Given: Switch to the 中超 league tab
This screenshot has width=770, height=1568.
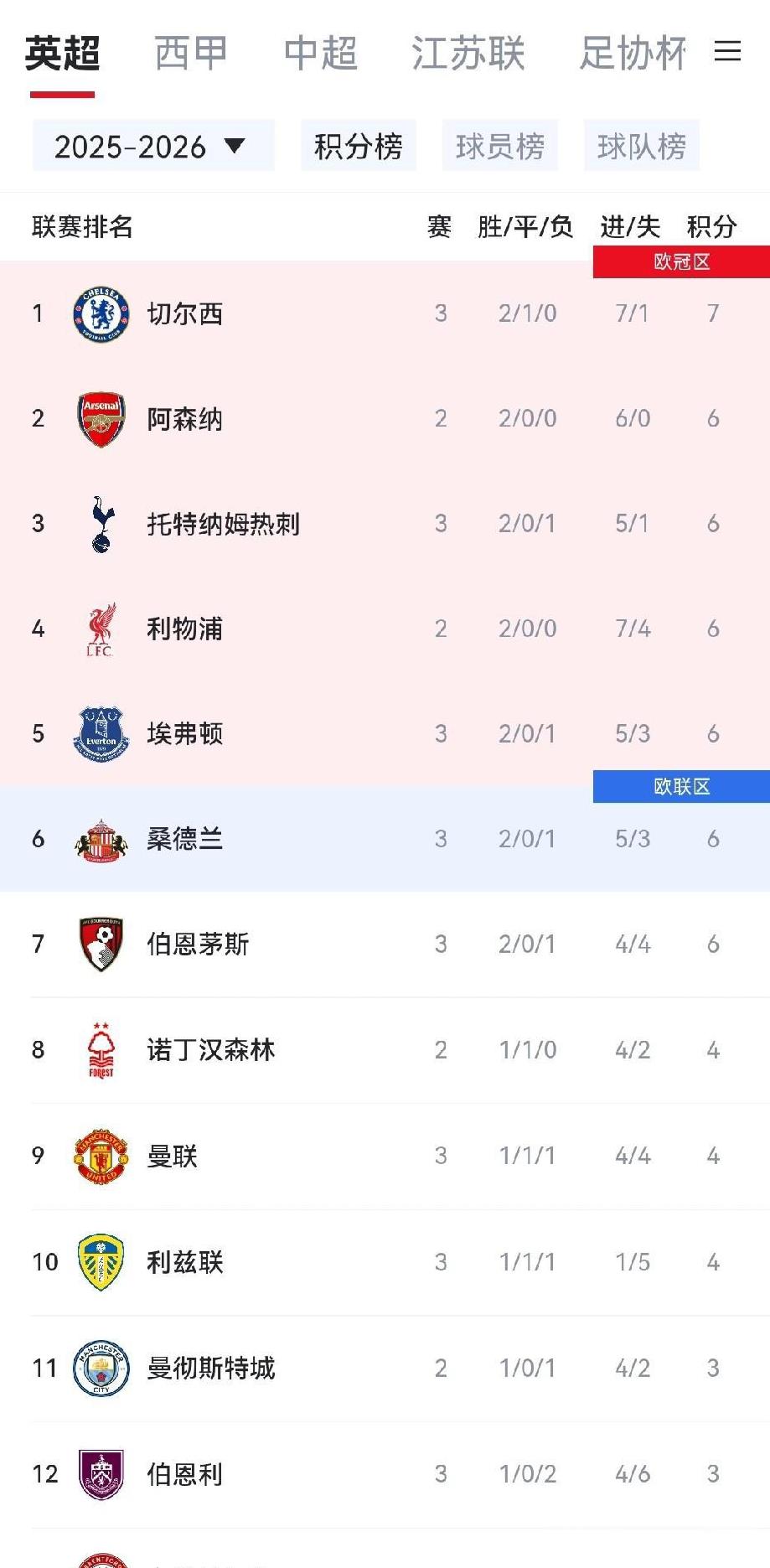Looking at the screenshot, I should (x=321, y=54).
